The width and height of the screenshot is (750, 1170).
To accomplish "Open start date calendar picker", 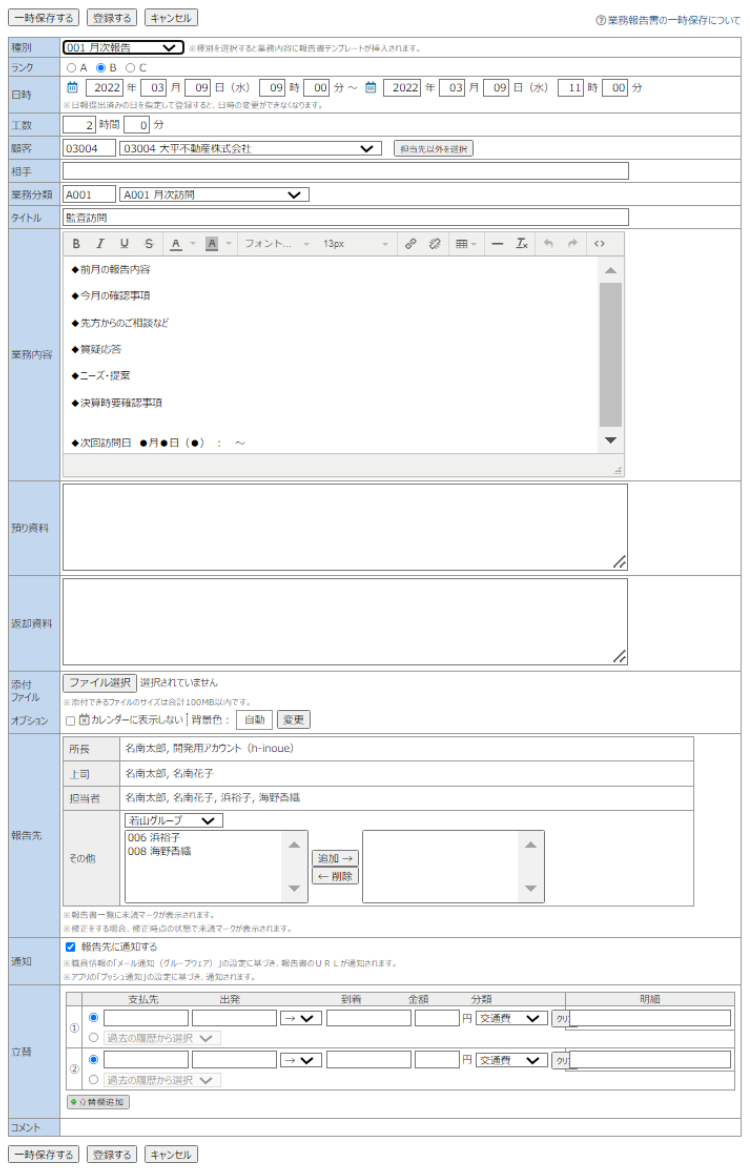I will (72, 87).
